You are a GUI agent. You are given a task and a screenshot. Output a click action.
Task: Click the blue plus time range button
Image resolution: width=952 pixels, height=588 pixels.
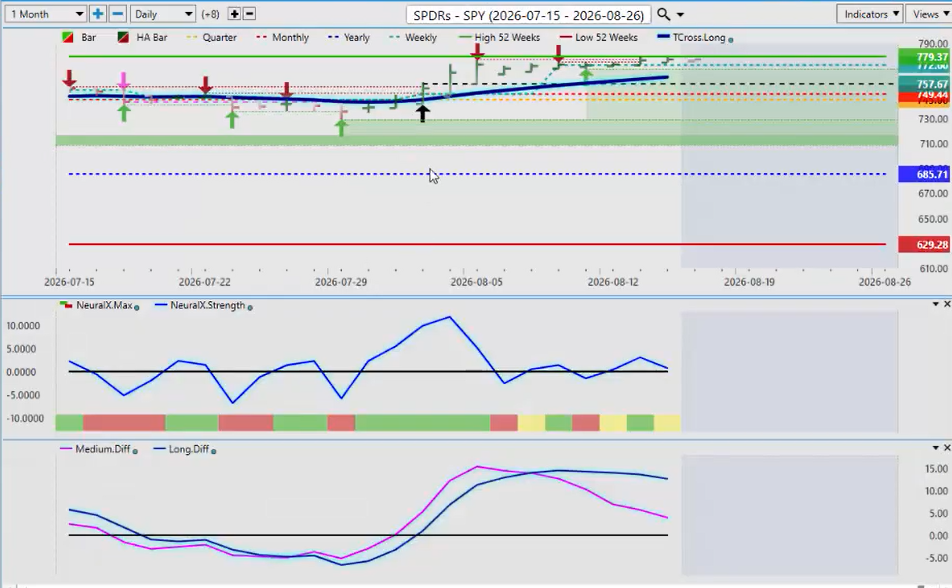pos(98,14)
